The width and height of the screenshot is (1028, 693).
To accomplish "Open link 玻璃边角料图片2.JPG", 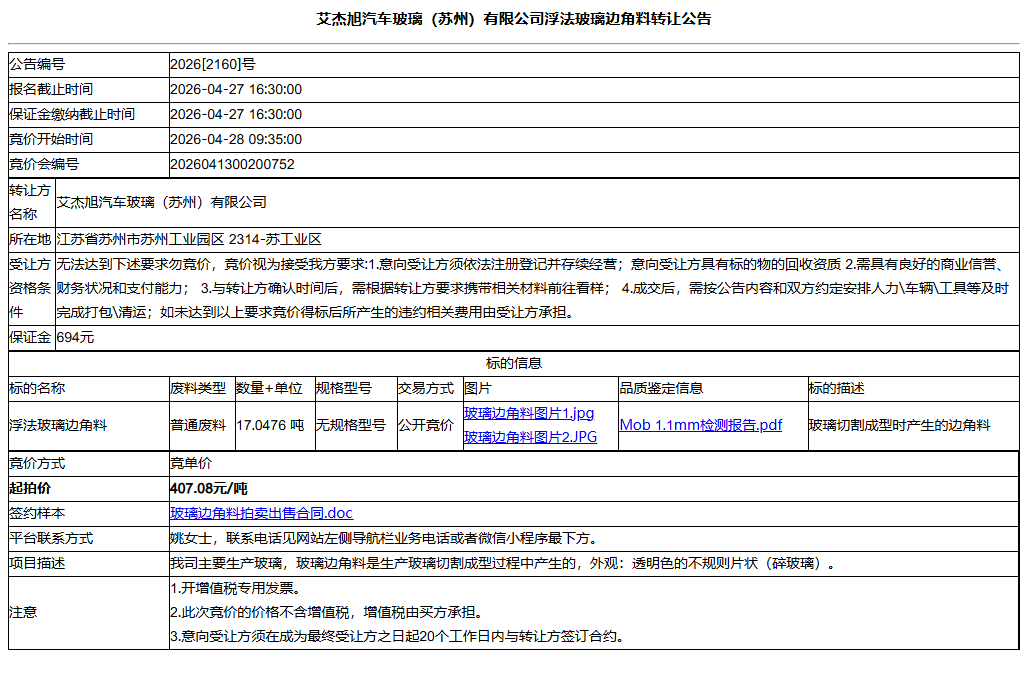I will coord(530,437).
